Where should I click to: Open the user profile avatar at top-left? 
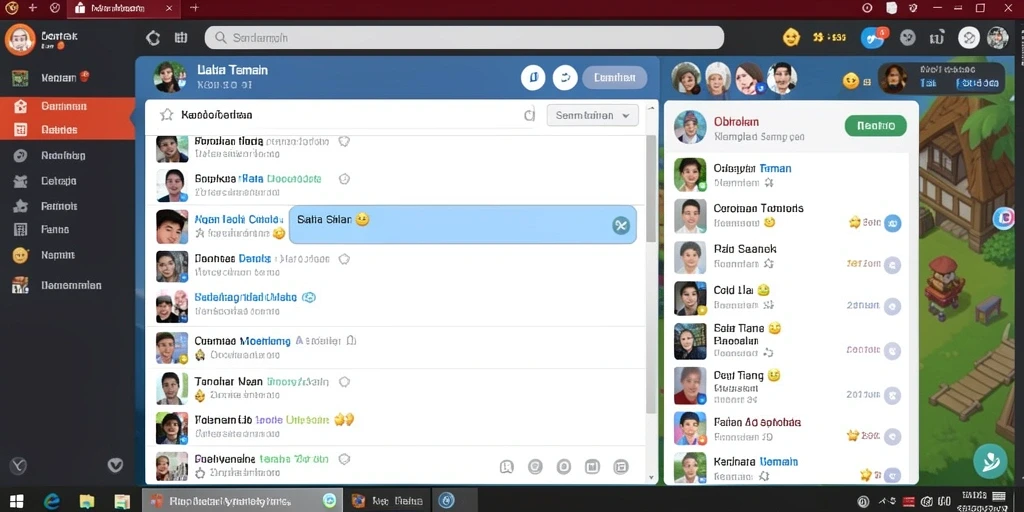[x=20, y=39]
